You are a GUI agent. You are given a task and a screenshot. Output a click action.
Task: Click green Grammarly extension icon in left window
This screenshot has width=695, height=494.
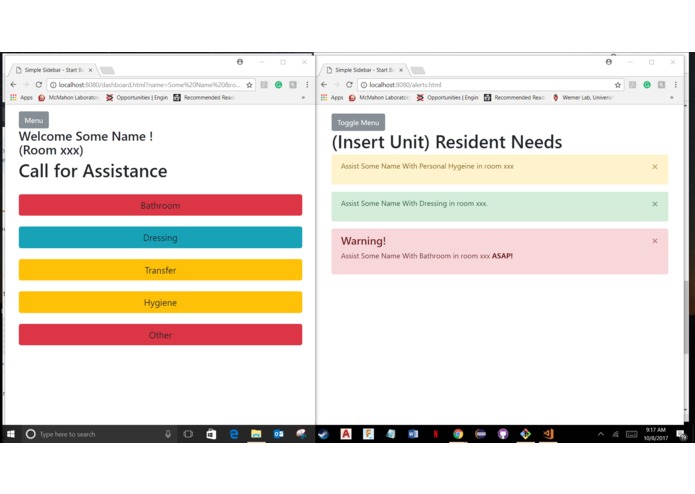[278, 85]
